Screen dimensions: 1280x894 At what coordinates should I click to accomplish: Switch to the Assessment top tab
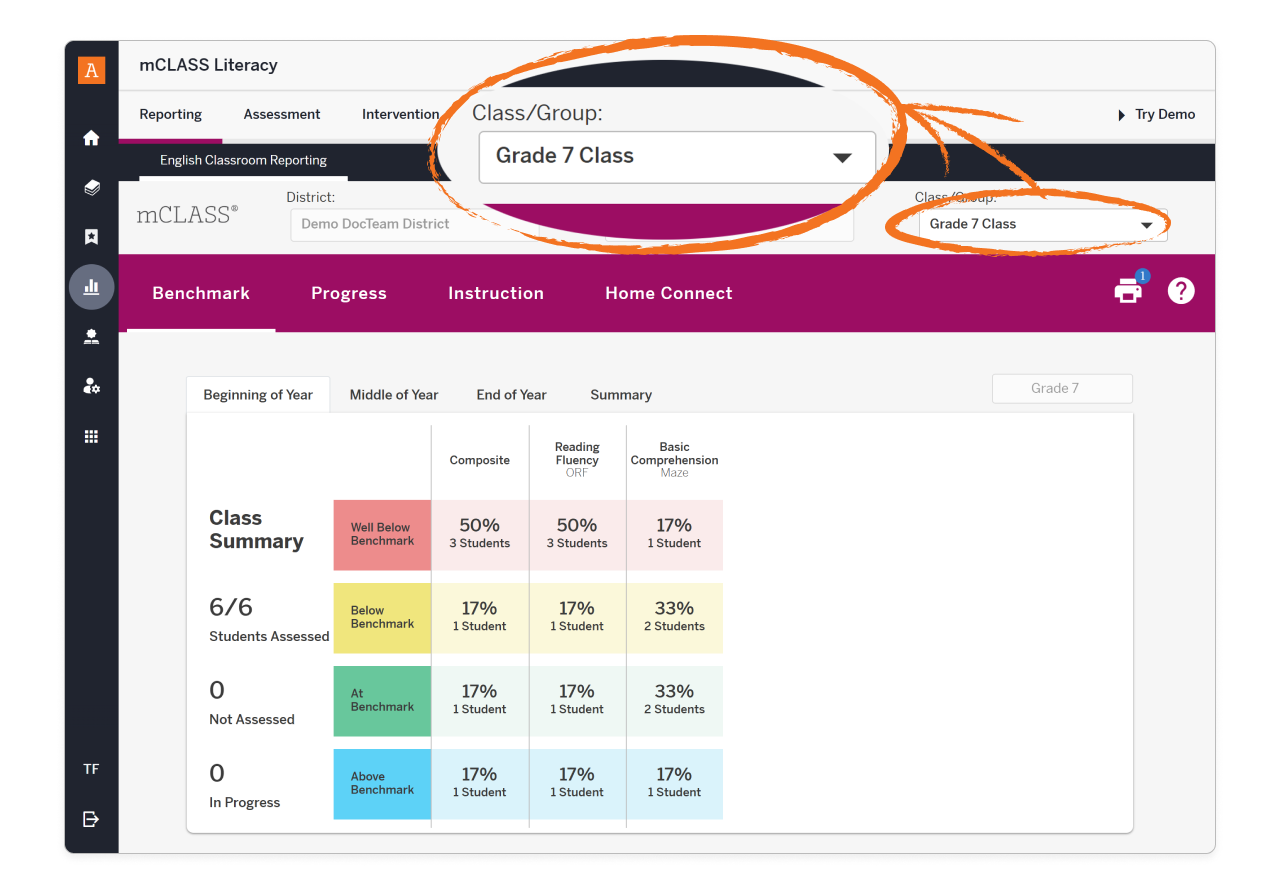click(x=282, y=114)
